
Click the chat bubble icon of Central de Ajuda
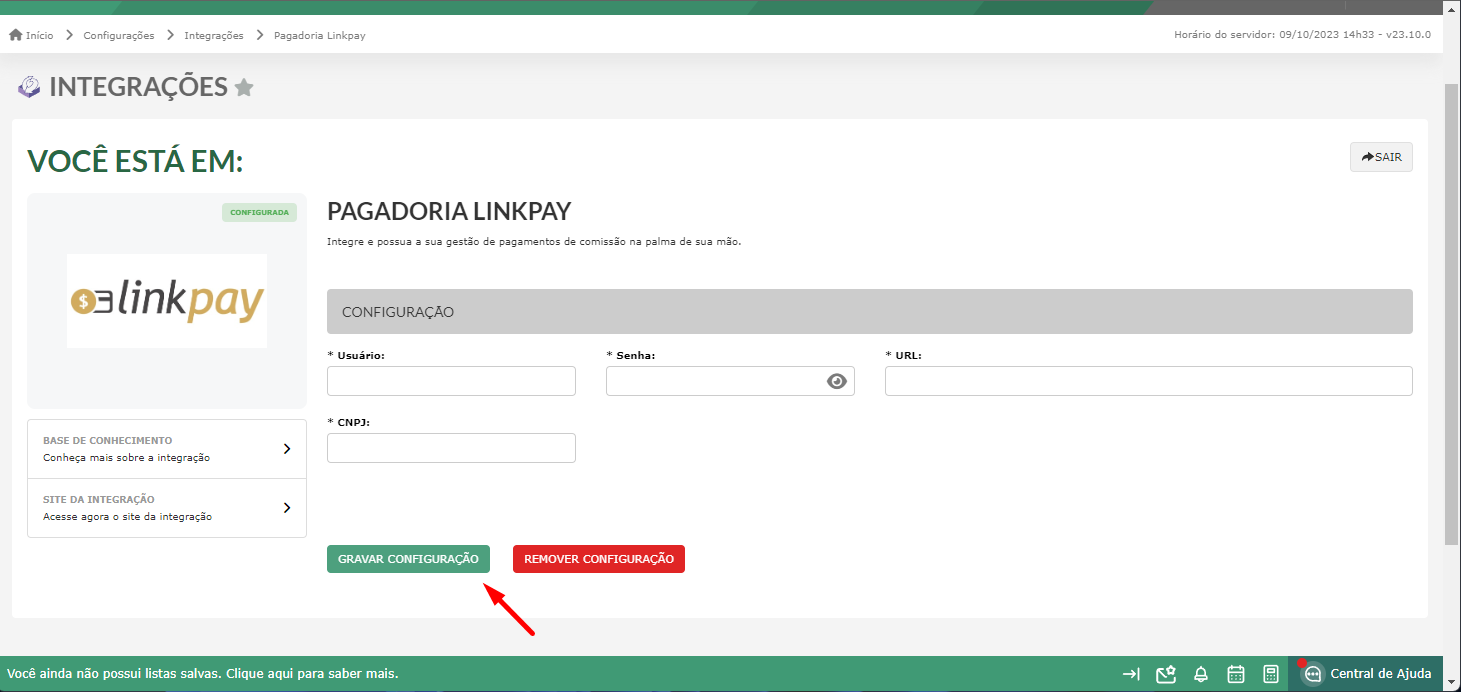1313,674
